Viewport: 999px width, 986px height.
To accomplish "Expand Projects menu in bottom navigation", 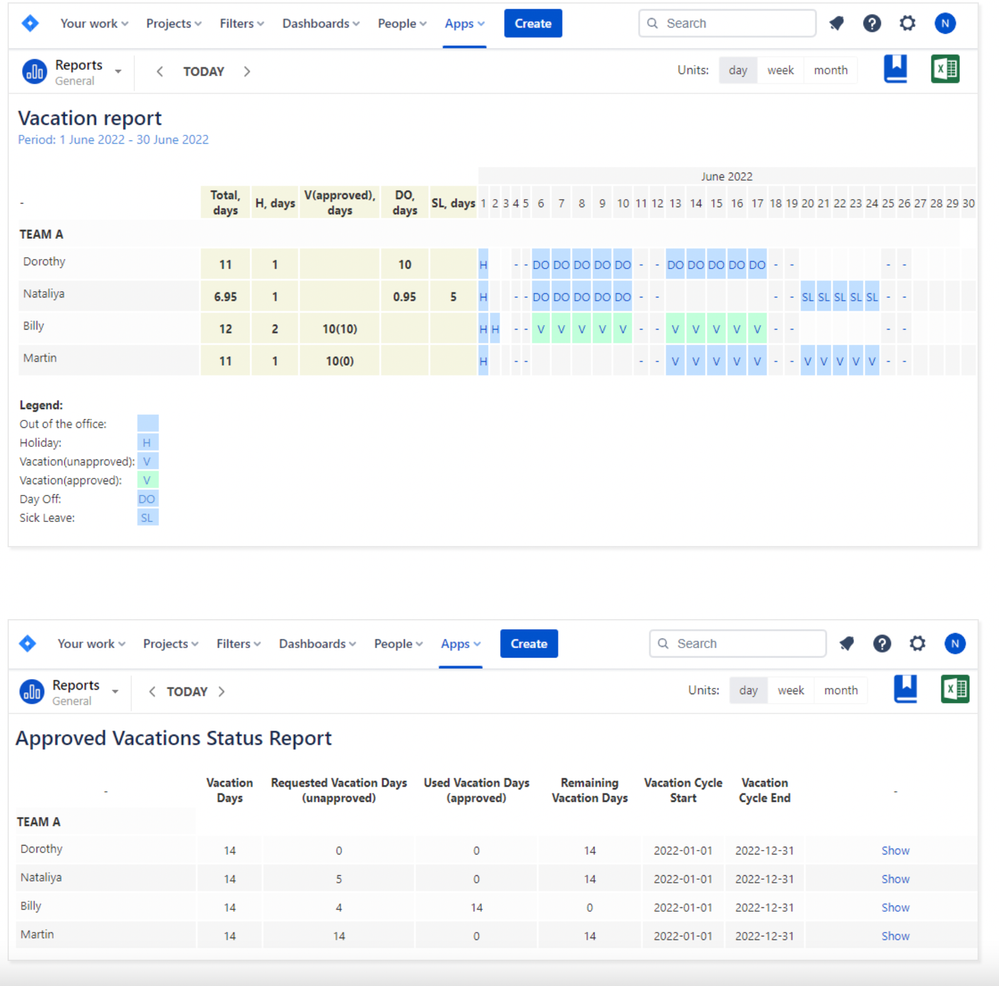I will coord(171,643).
